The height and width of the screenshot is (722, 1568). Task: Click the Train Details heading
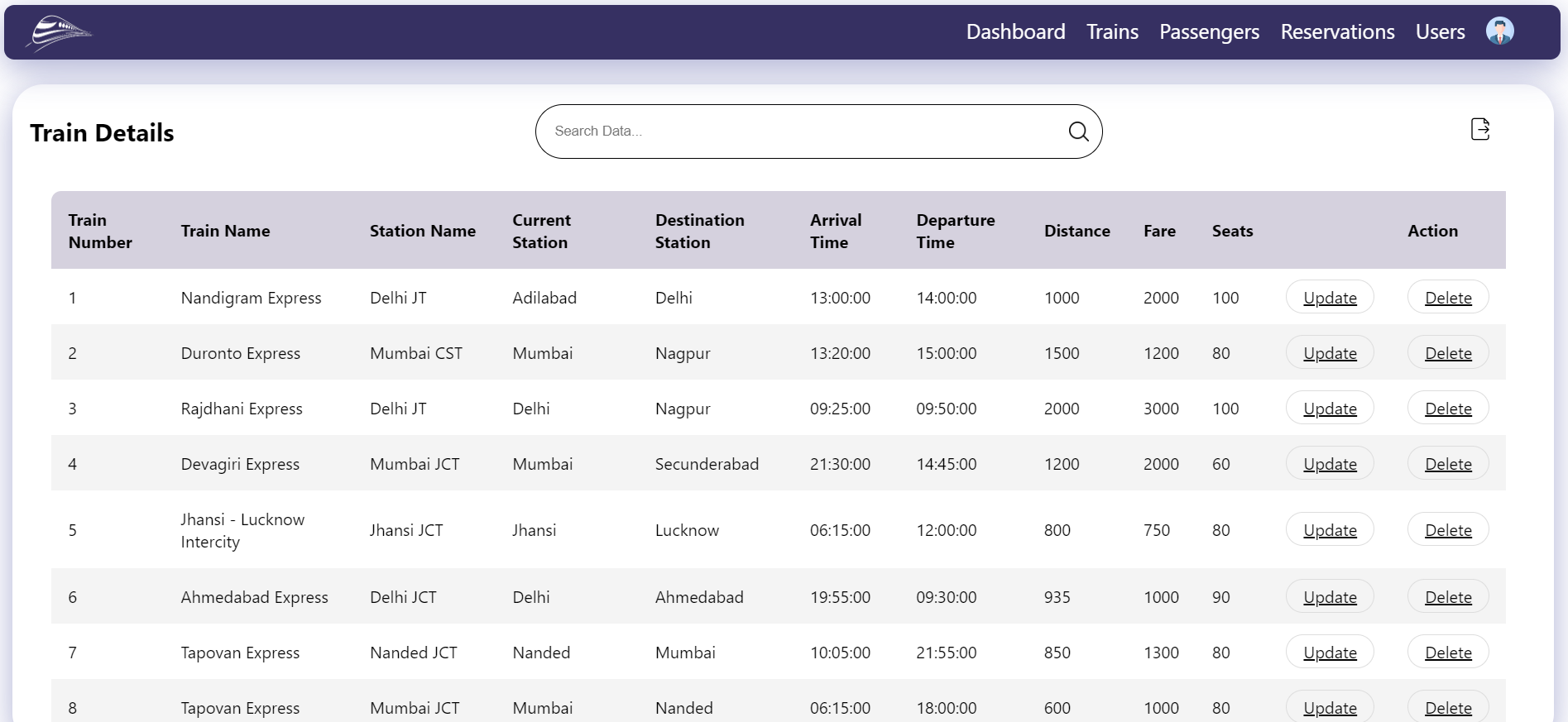[102, 132]
